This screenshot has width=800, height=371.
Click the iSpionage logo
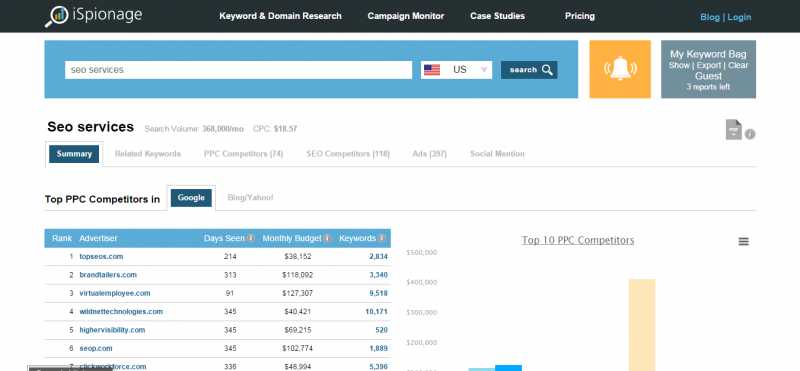[93, 15]
